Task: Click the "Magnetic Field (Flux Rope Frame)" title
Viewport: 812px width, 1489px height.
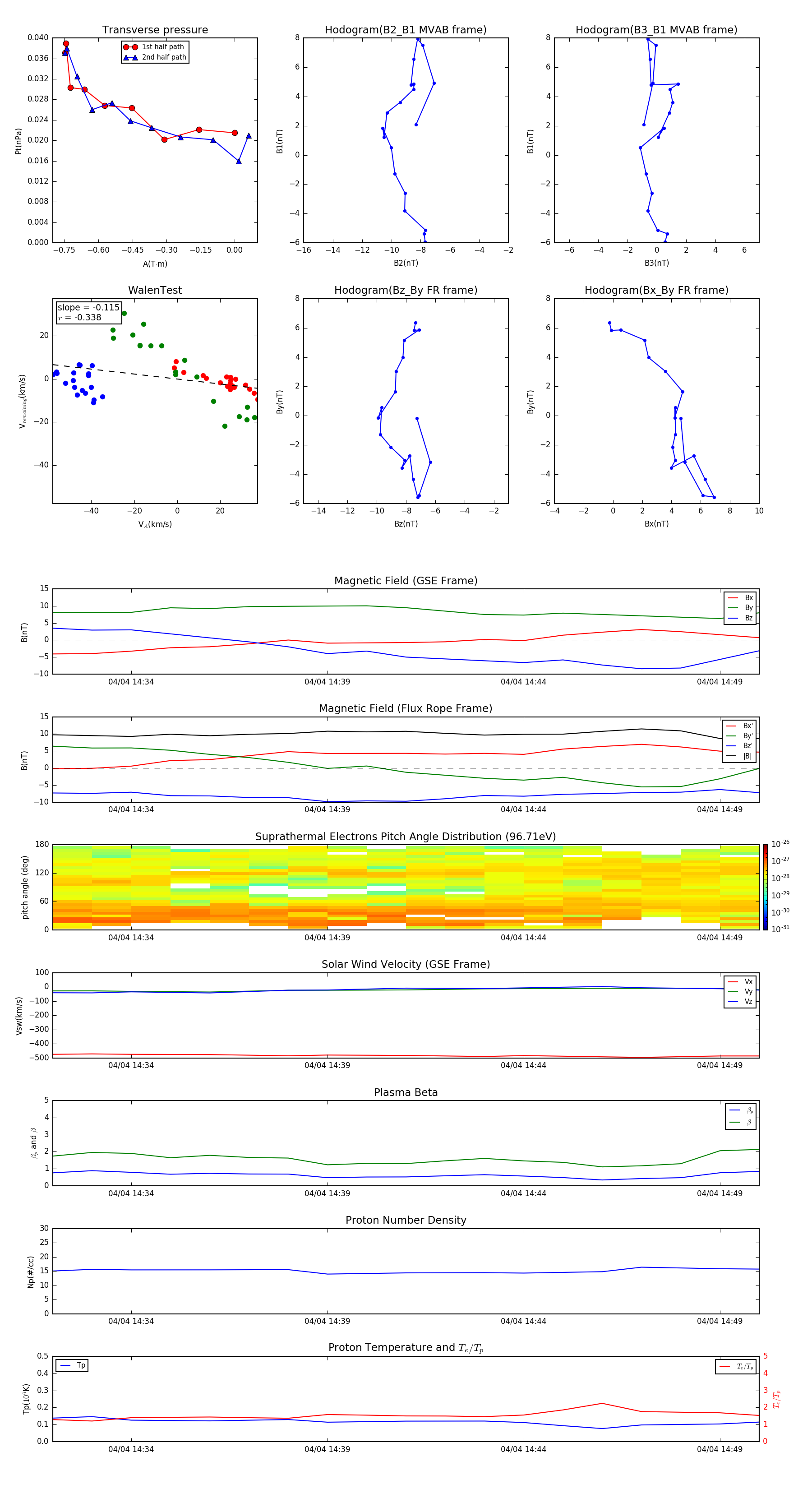Action: (x=406, y=709)
